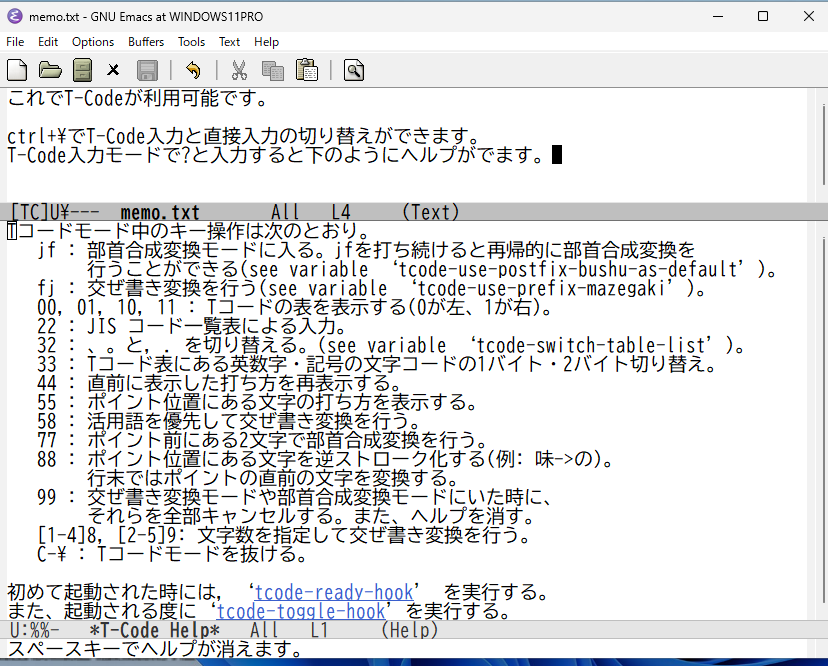Screen dimensions: 828x666
Task: Click the '32 :' tcode-switch-table-list line
Action: [x=391, y=345]
